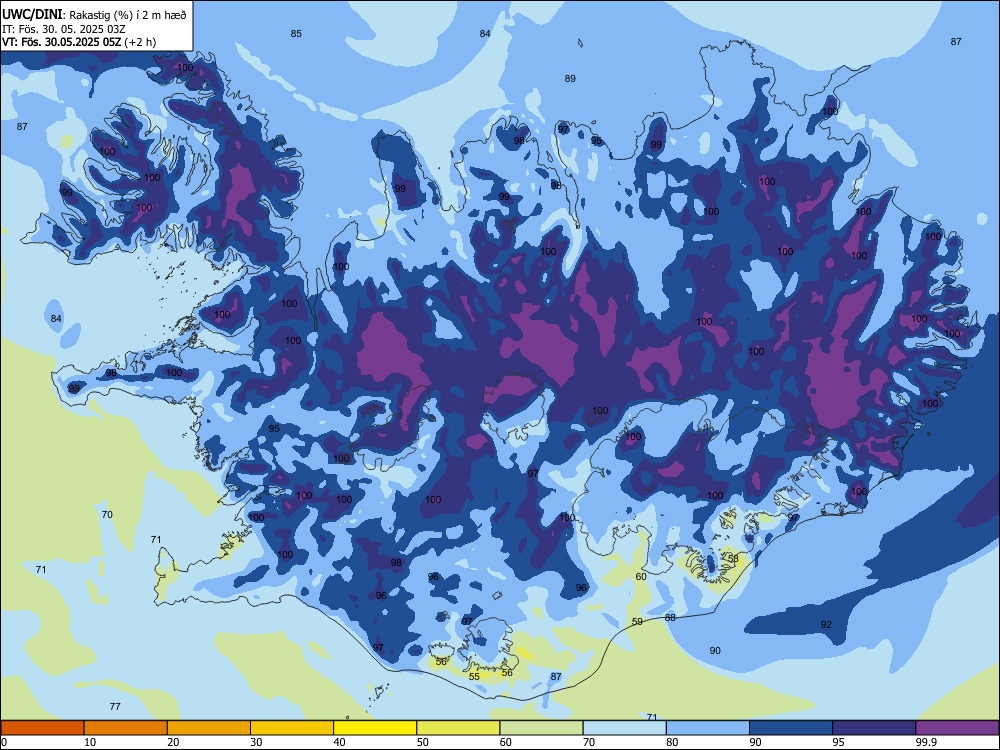Click the legend tick label '30'
This screenshot has height=750, width=1000.
click(x=256, y=742)
